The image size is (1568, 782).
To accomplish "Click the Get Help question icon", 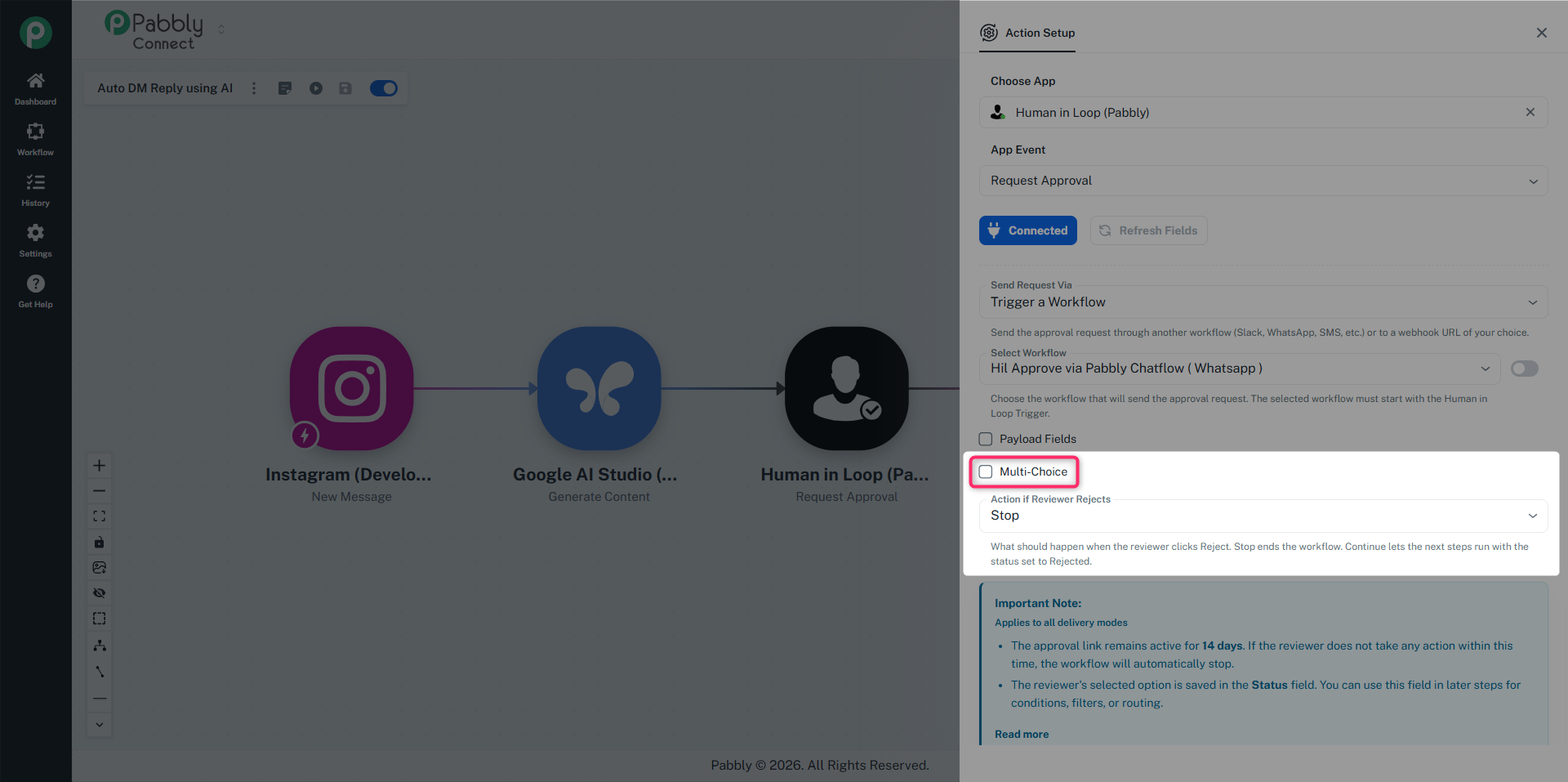I will [35, 284].
